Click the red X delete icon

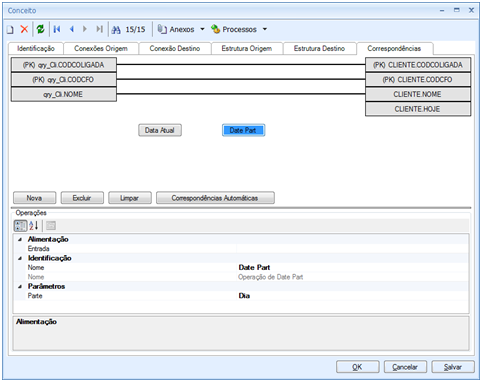point(24,29)
